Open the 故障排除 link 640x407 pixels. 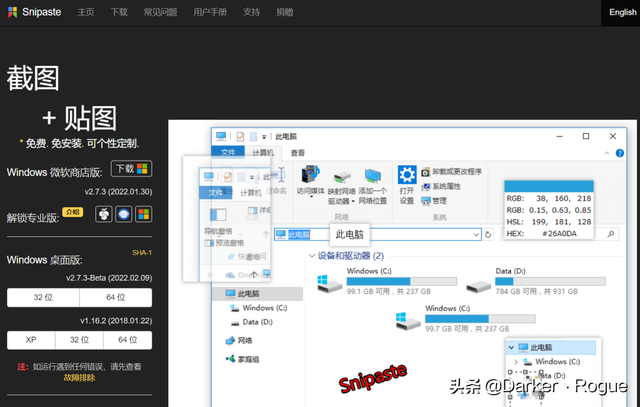[x=79, y=378]
